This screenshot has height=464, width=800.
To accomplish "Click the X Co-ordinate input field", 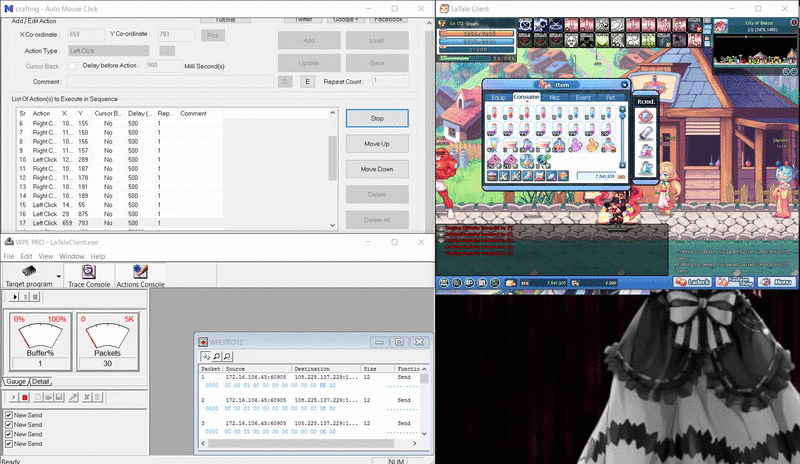I will point(86,35).
